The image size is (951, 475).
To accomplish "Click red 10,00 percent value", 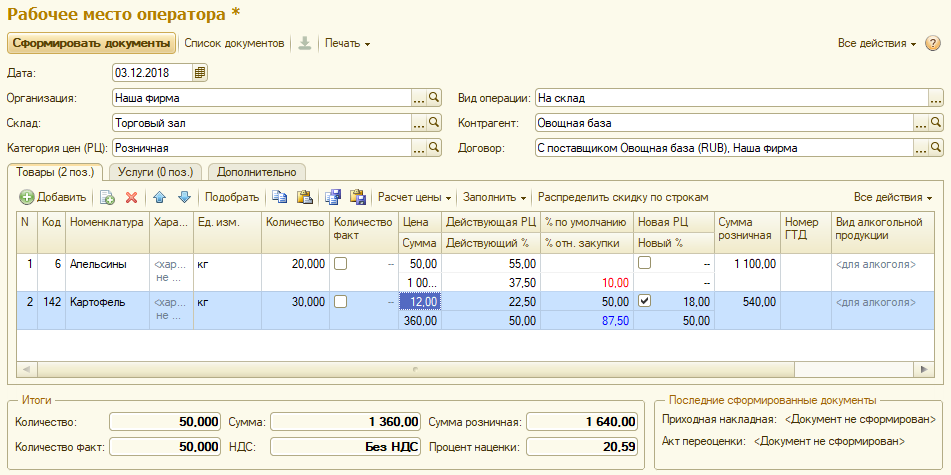I will click(616, 283).
